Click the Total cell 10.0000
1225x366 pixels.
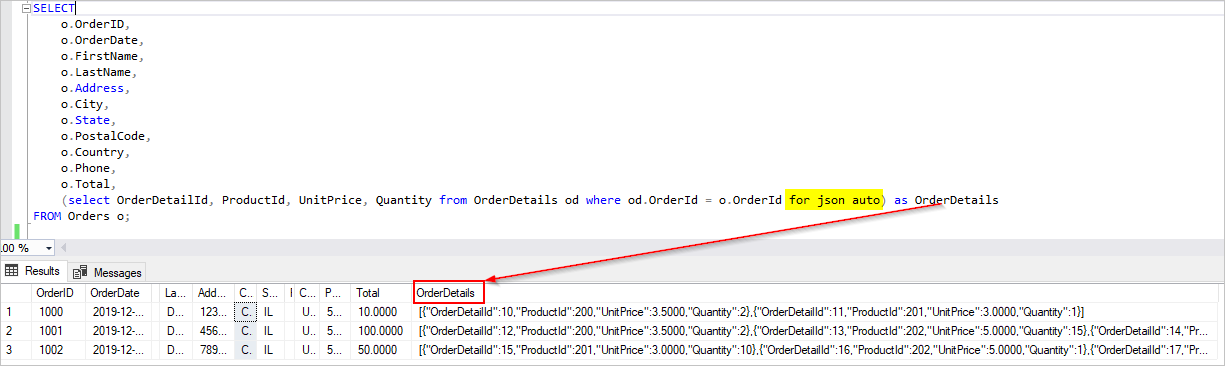pyautogui.click(x=382, y=311)
